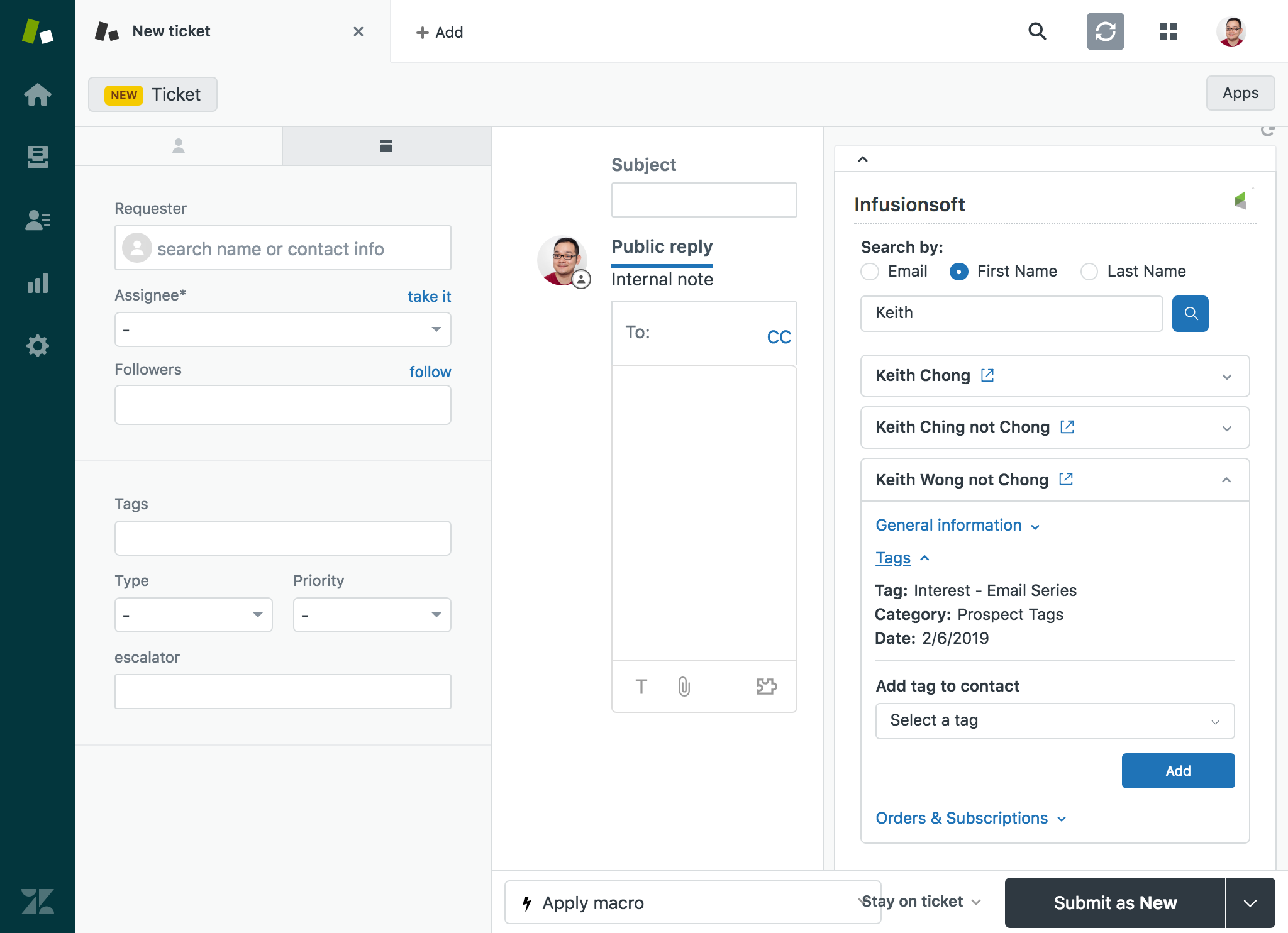Viewport: 1288px width, 933px height.
Task: Open the Reporting bar chart icon
Action: [38, 283]
